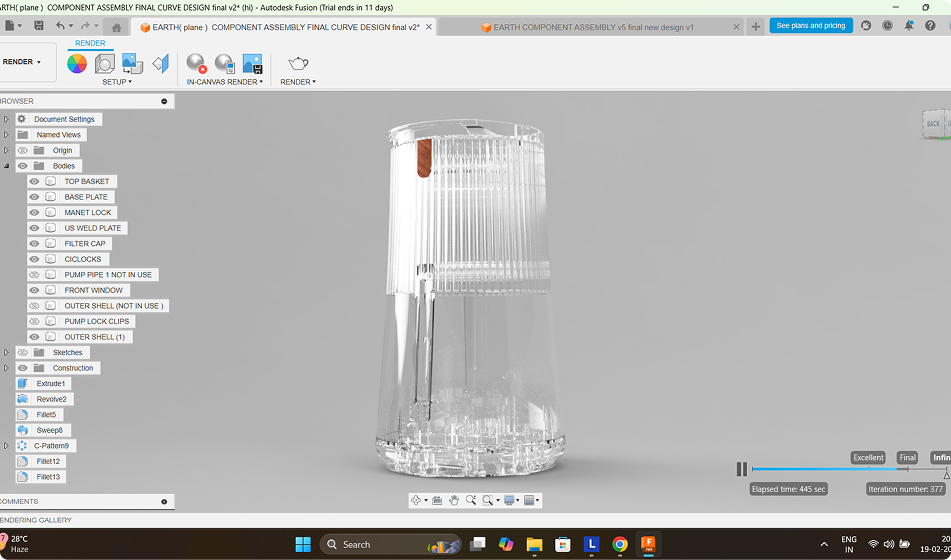Image resolution: width=951 pixels, height=560 pixels.
Task: Open the notifications bell icon
Action: (x=909, y=25)
